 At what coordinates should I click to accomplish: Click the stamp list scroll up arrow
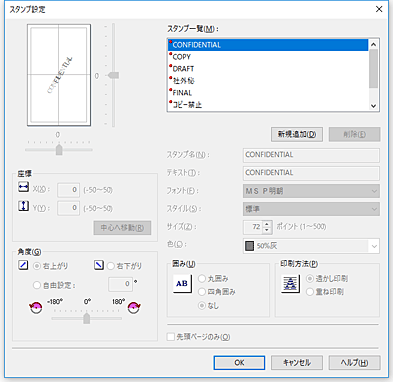(373, 44)
